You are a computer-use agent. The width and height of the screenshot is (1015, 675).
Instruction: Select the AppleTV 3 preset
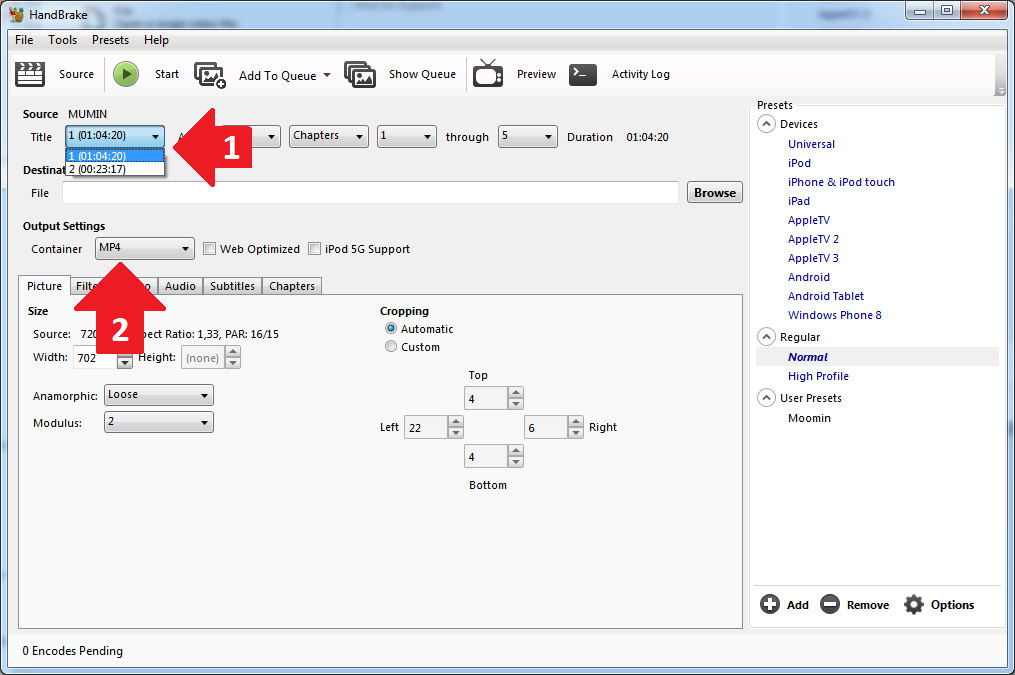[x=813, y=258]
